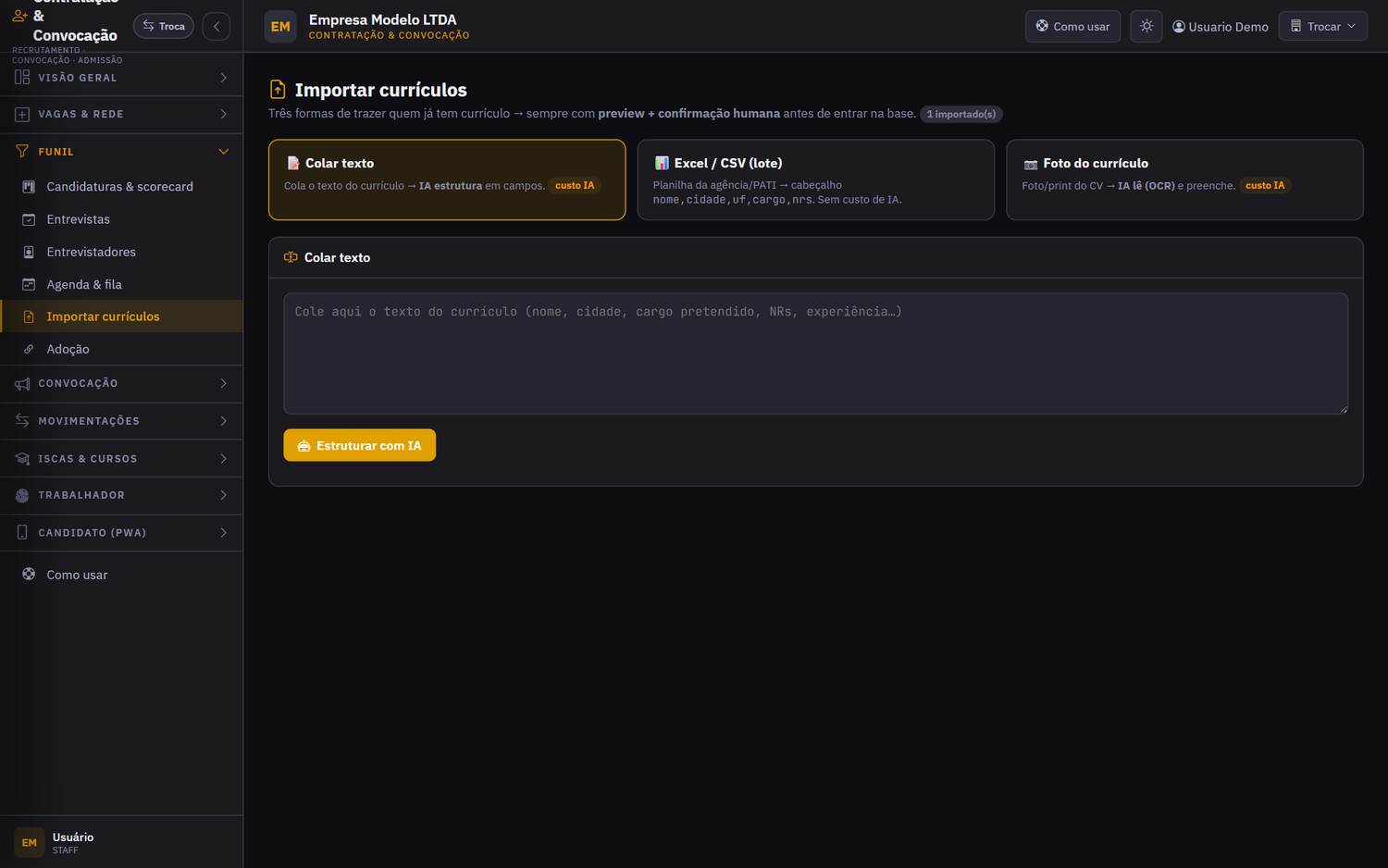The width and height of the screenshot is (1388, 868).
Task: Open the Trocar dropdown in header
Action: pyautogui.click(x=1322, y=26)
